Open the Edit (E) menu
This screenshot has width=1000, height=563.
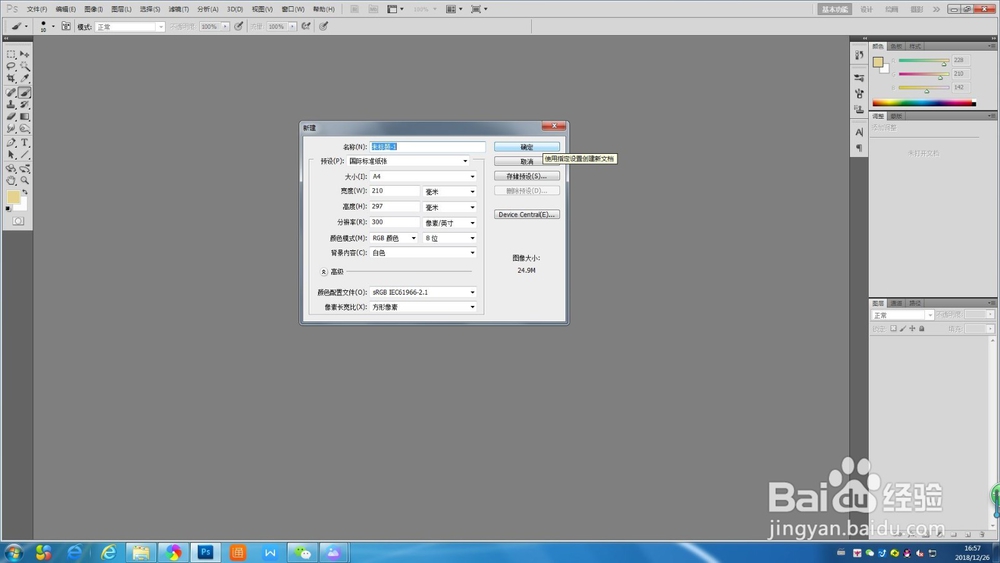(65, 9)
